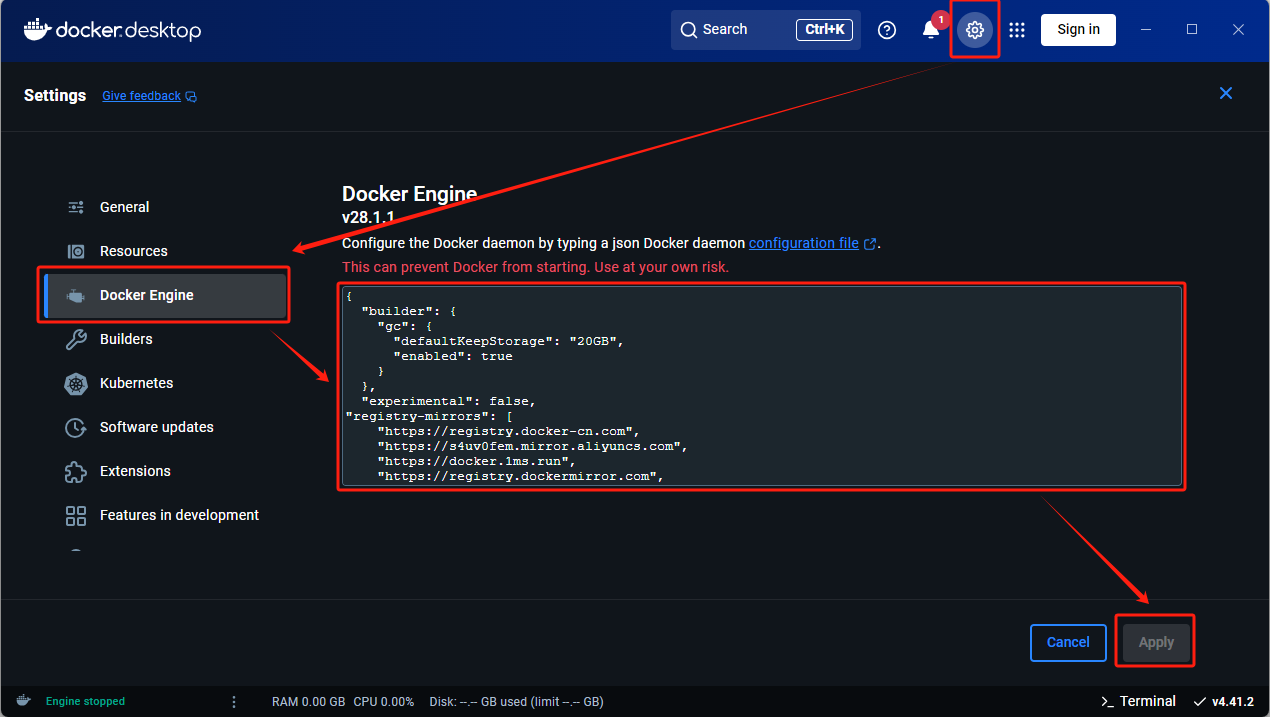The height and width of the screenshot is (717, 1270).
Task: Click the Docker Desktop logo
Action: [112, 30]
